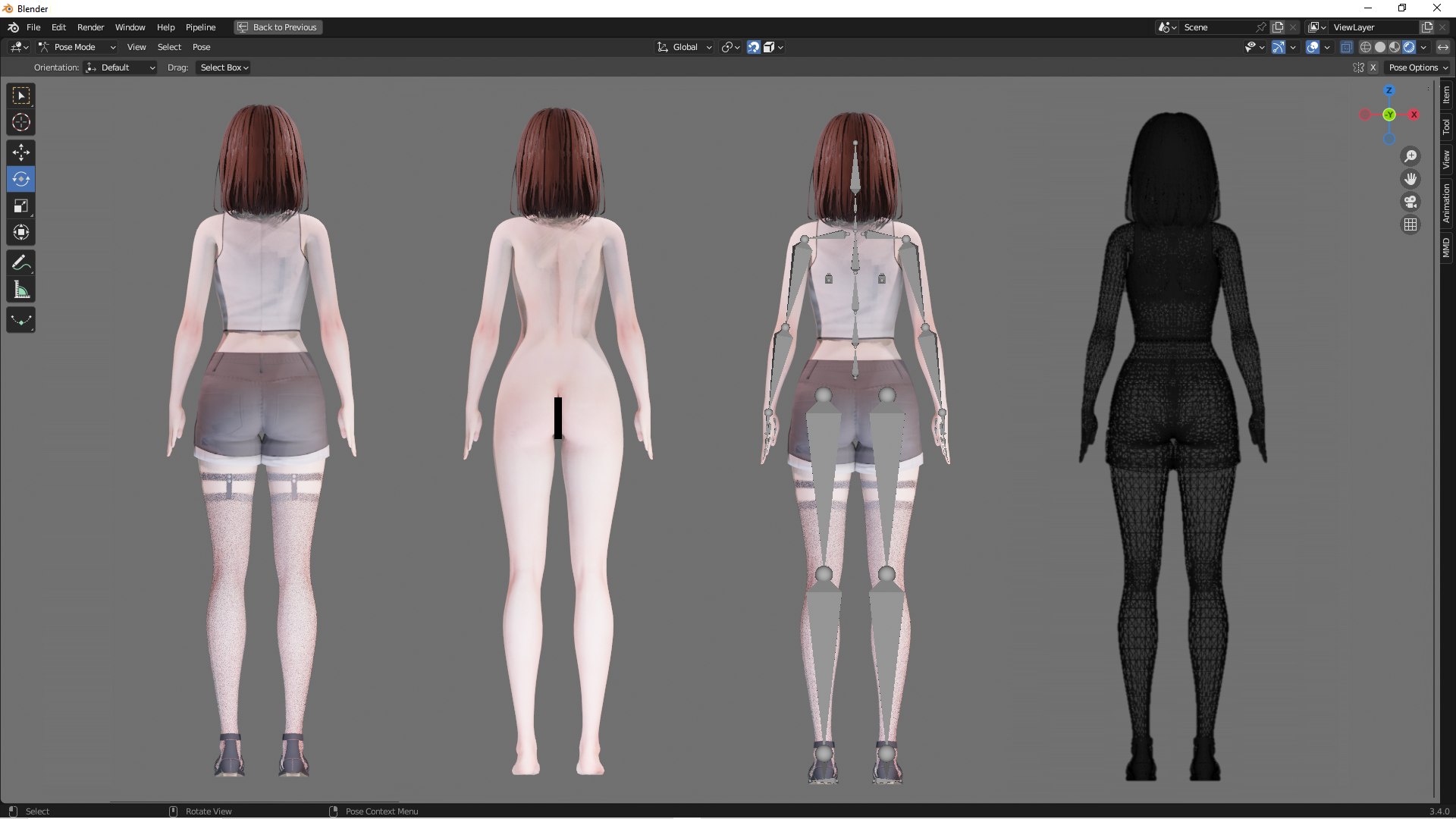Select the Select Box tool in the toolbar
The image size is (1456, 819).
[21, 96]
